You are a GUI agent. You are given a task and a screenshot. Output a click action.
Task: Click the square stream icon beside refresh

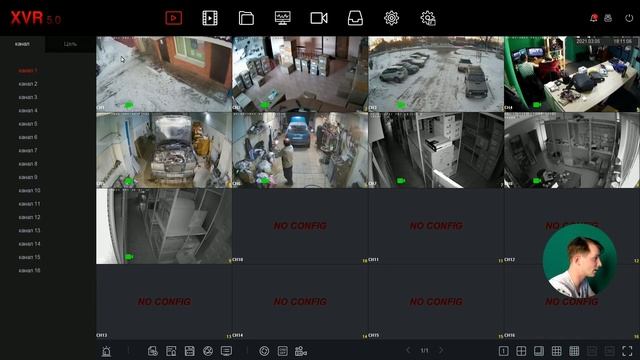coord(282,351)
